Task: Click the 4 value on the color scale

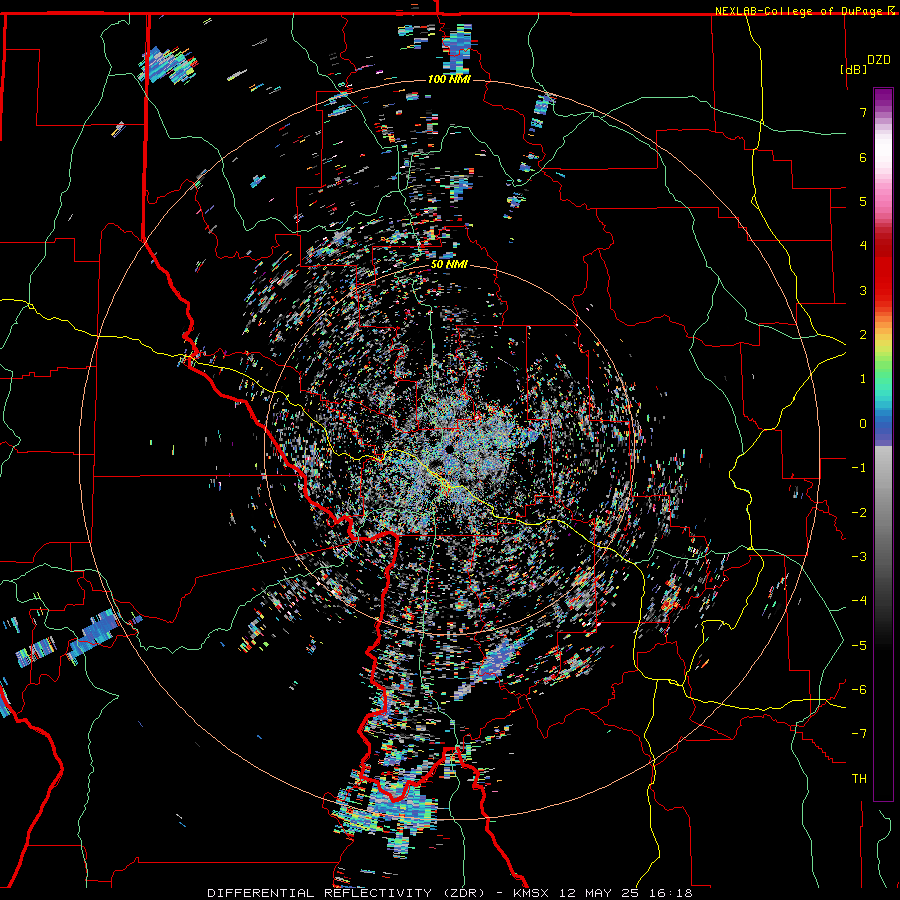Action: [x=863, y=246]
